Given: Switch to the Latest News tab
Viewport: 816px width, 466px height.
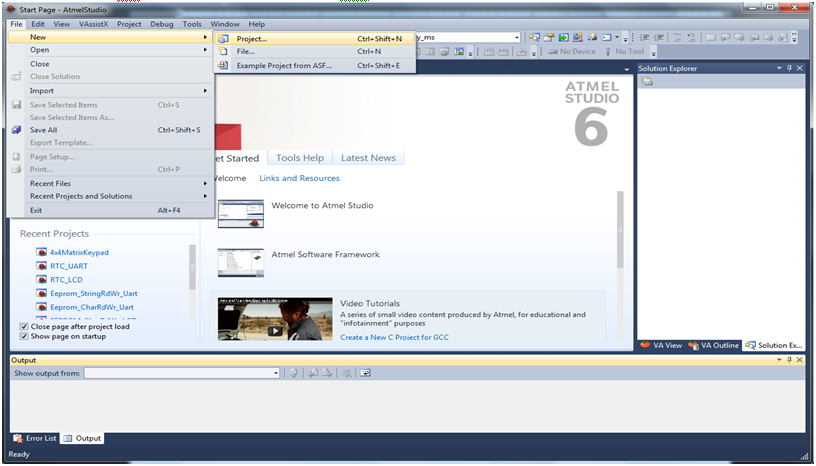Looking at the screenshot, I should 368,158.
